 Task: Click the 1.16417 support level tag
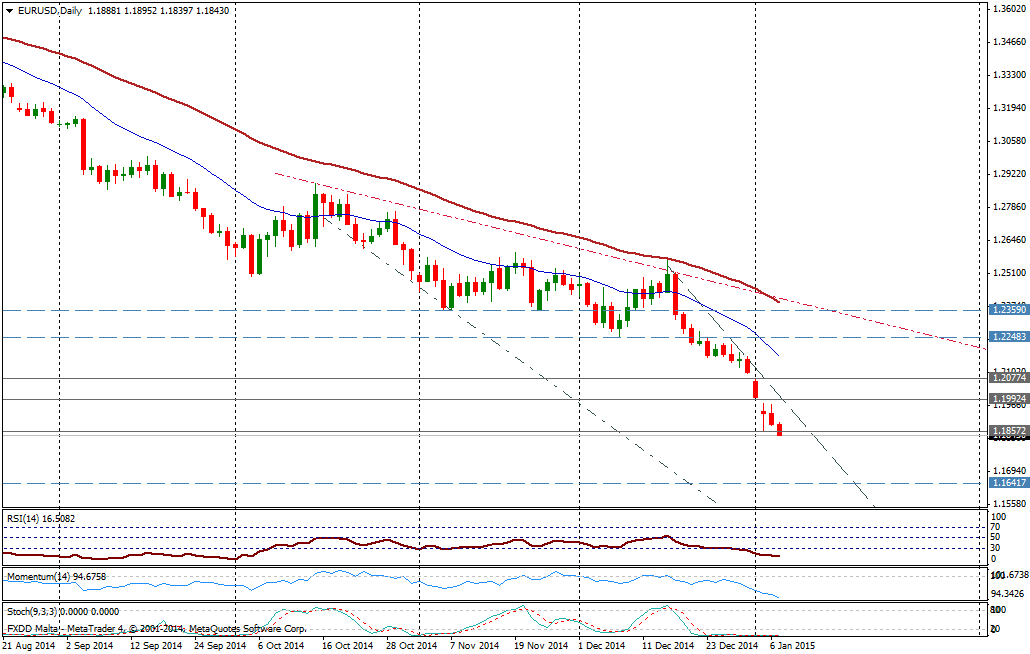1008,482
